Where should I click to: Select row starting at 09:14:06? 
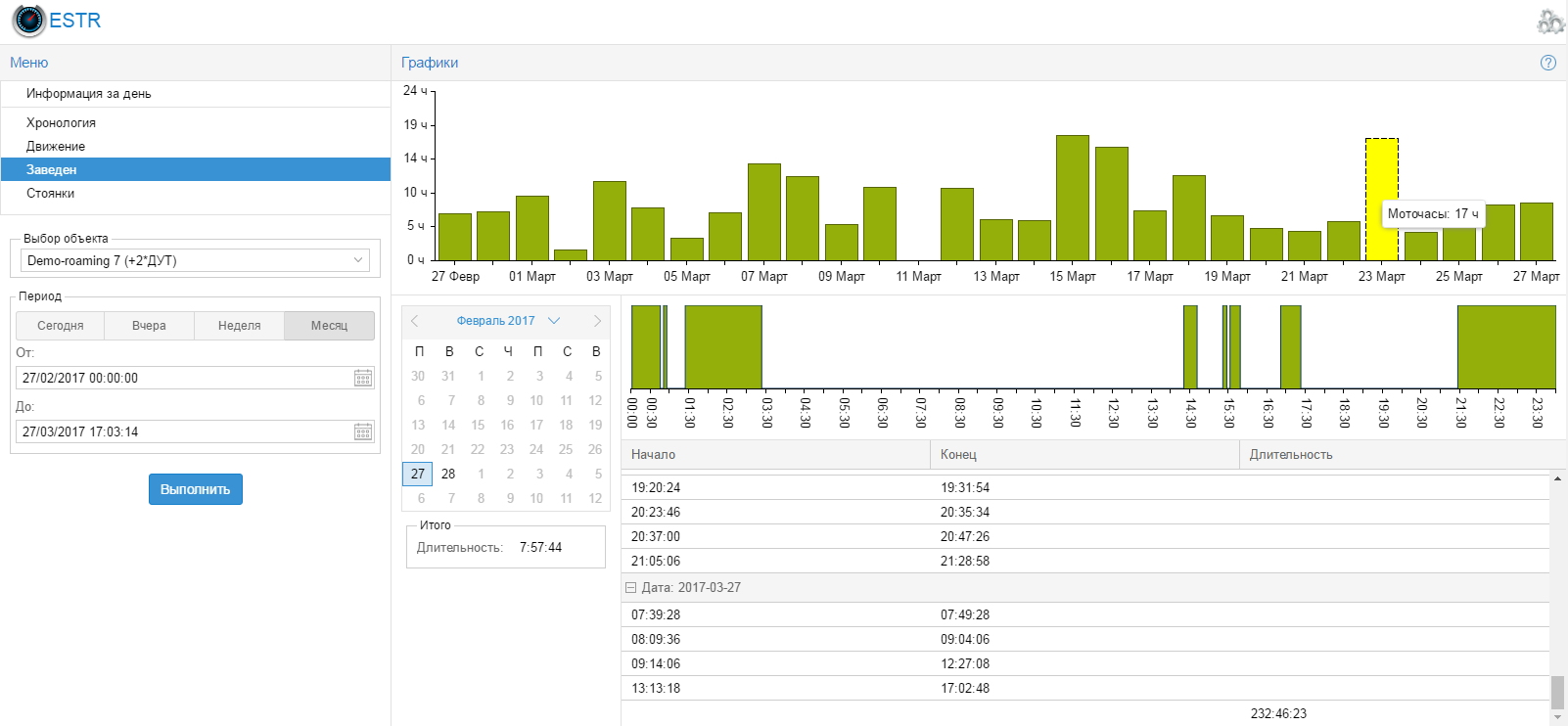[1085, 663]
